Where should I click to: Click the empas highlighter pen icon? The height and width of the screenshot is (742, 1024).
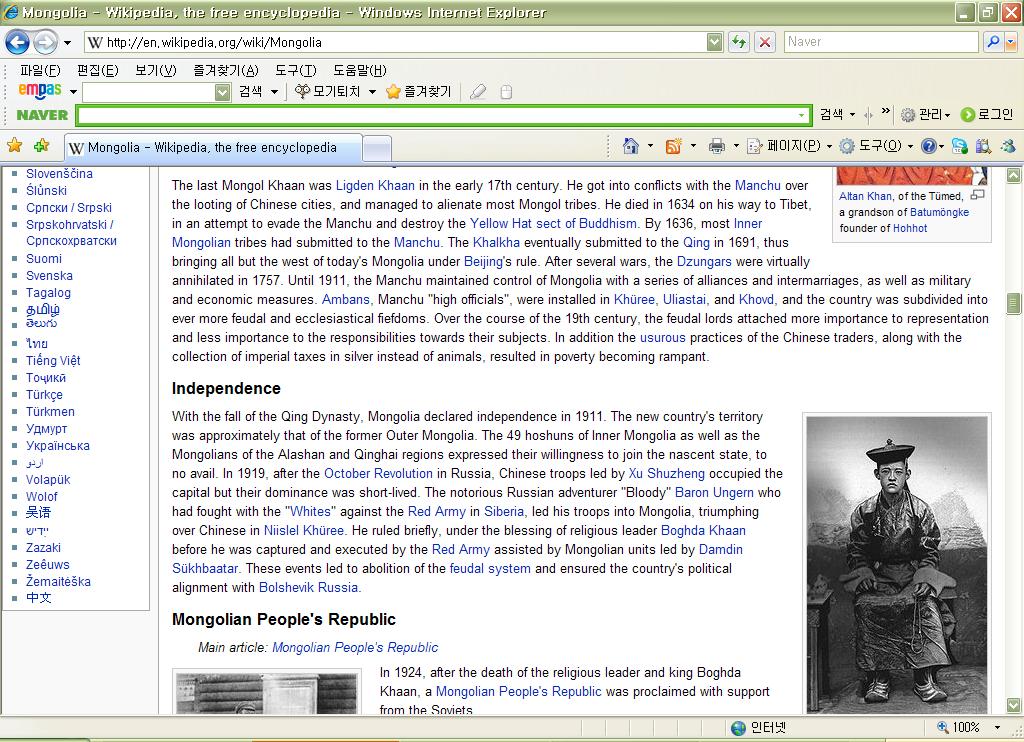pyautogui.click(x=478, y=91)
